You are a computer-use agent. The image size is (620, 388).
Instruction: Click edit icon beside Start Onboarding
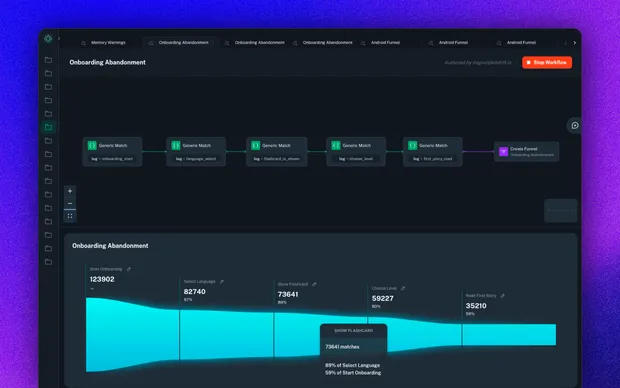coord(129,269)
